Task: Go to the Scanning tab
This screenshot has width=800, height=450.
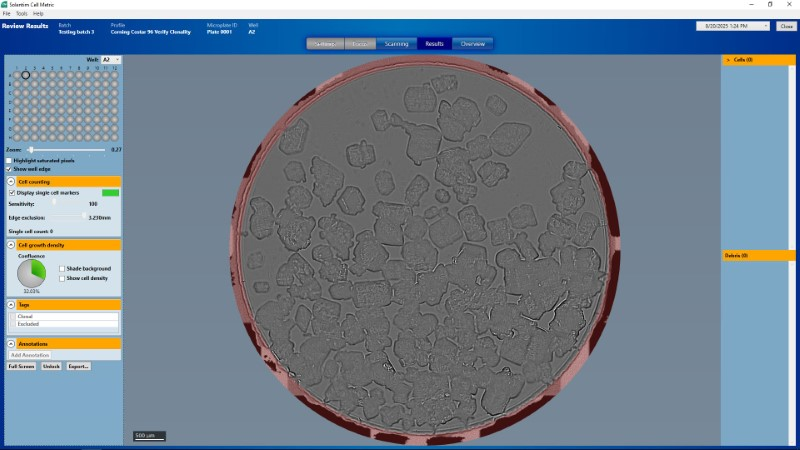Action: pyautogui.click(x=395, y=44)
